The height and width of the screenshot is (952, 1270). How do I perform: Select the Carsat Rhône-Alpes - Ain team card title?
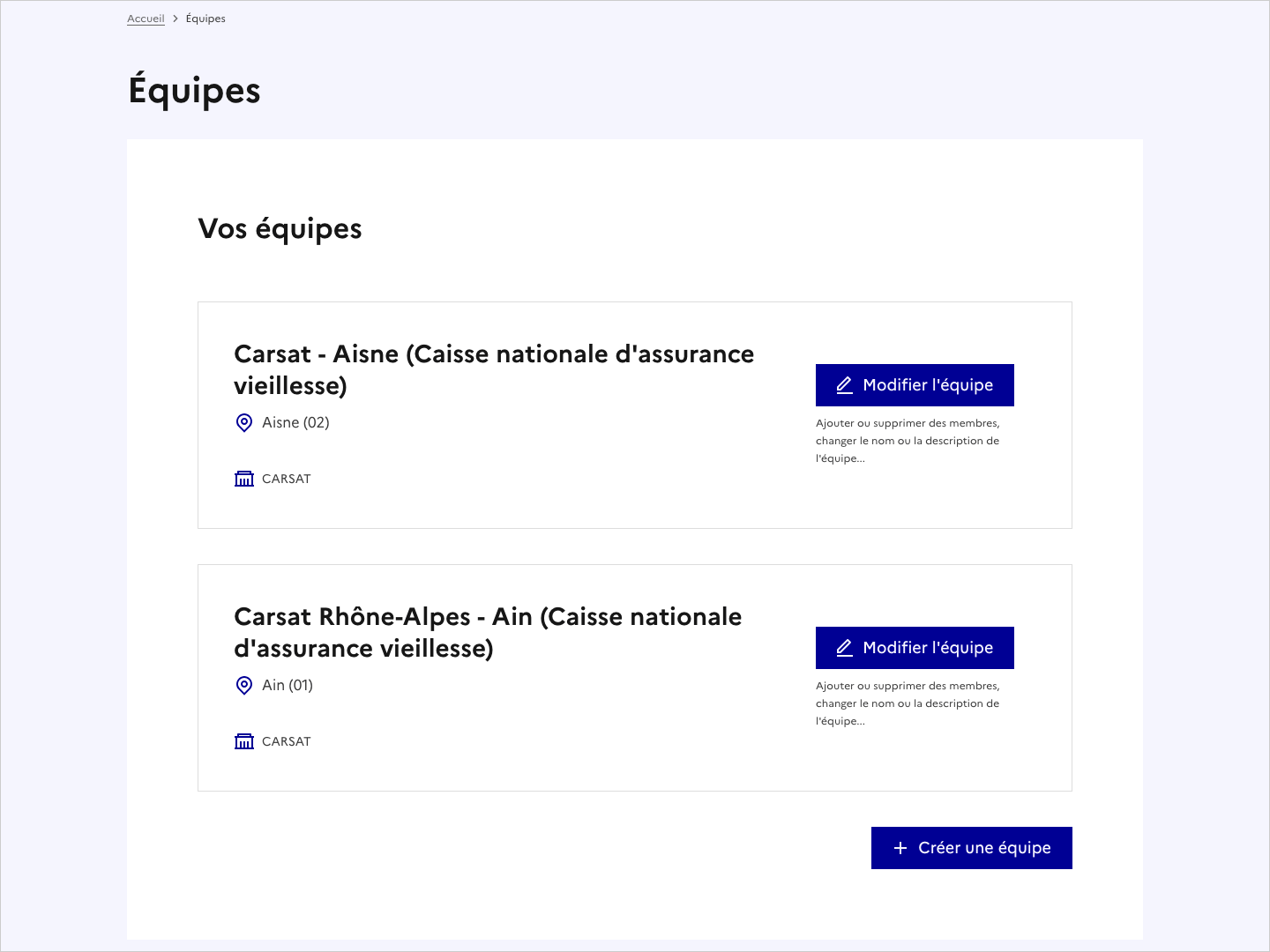488,632
